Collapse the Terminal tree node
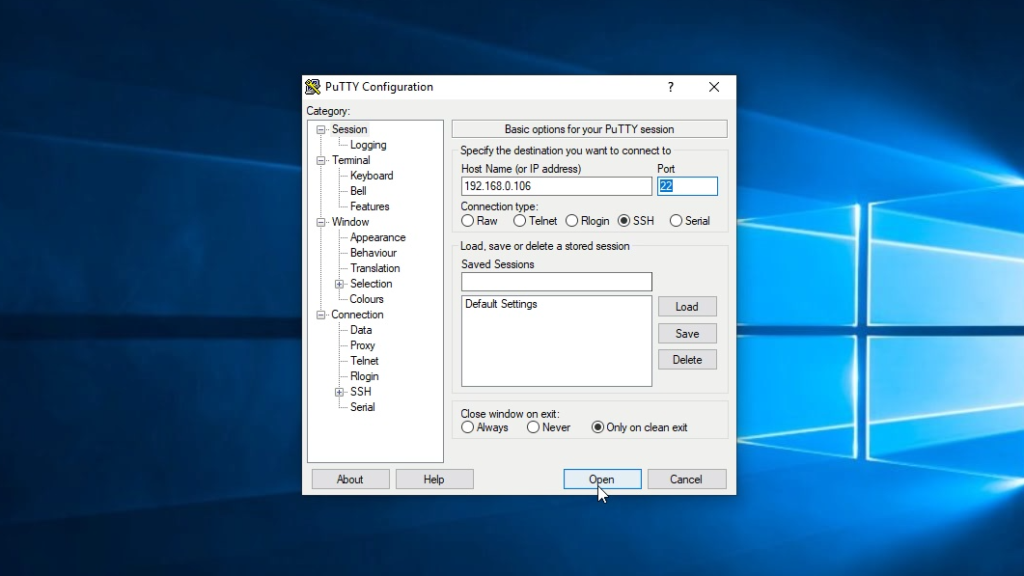 (x=321, y=160)
